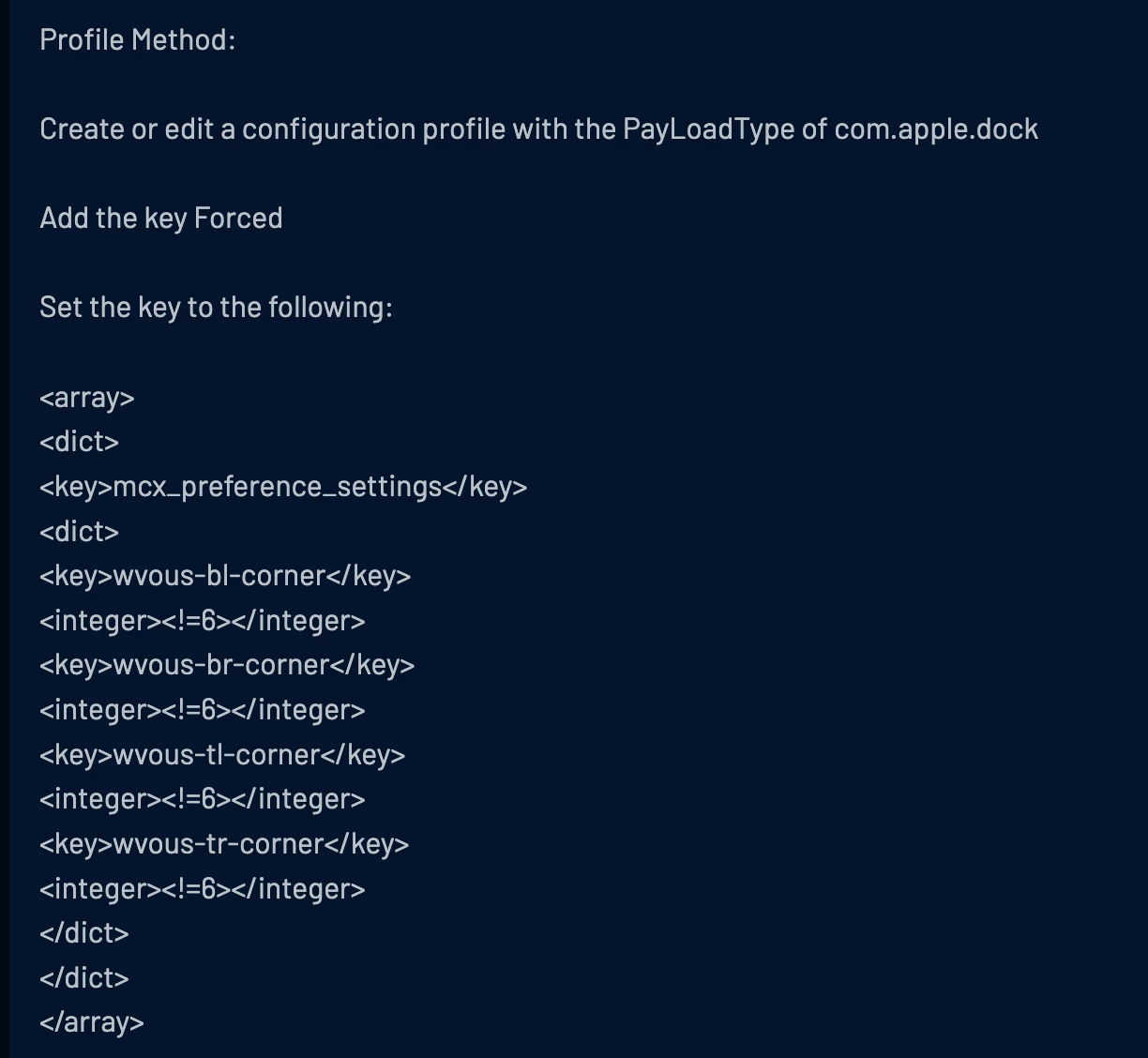Click the wvous-br-corner key line
Viewport: 1148px width, 1058px height.
pos(227,664)
